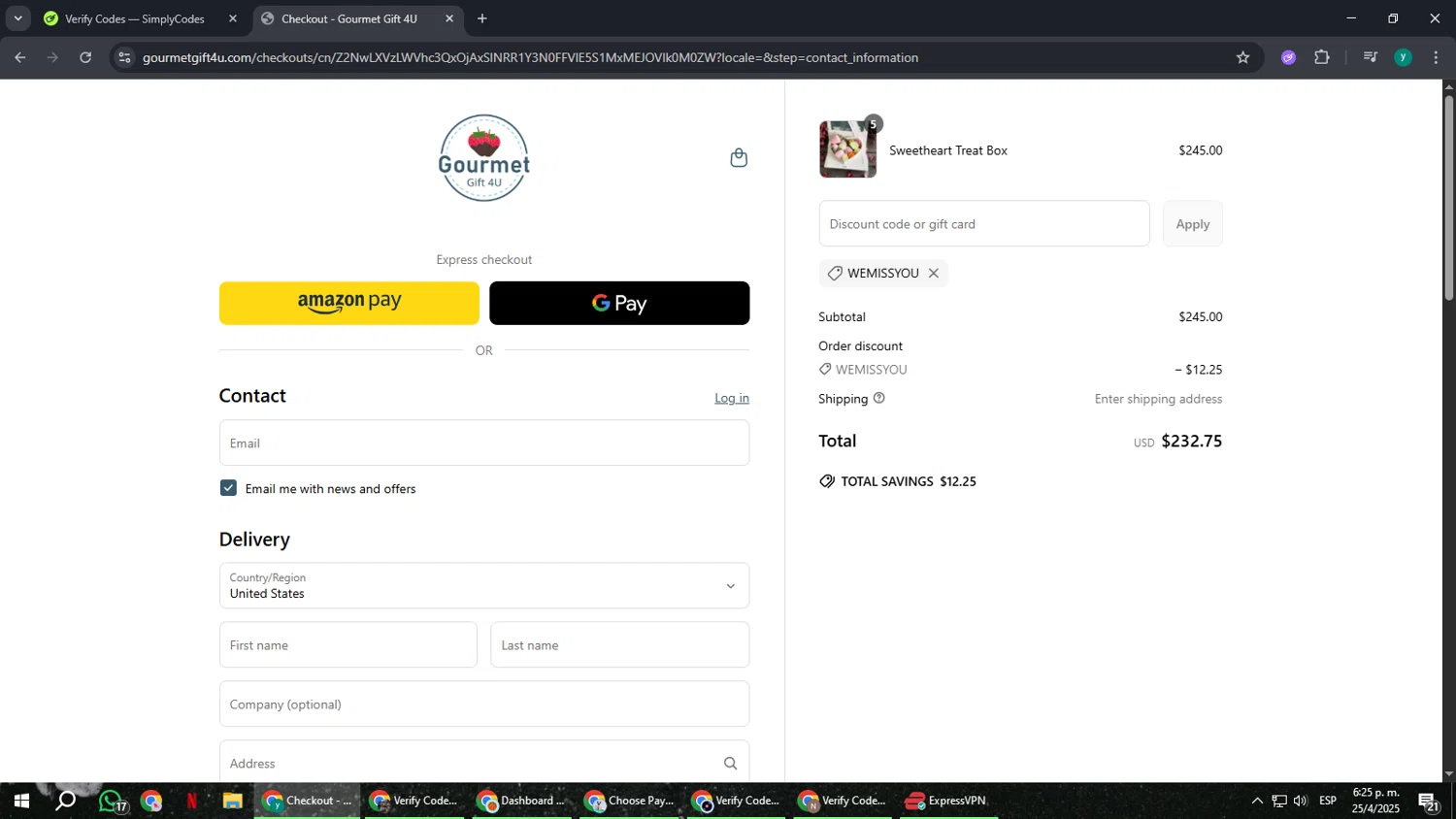Viewport: 1456px width, 819px height.
Task: Open the shopping bag cart icon
Action: tap(739, 158)
